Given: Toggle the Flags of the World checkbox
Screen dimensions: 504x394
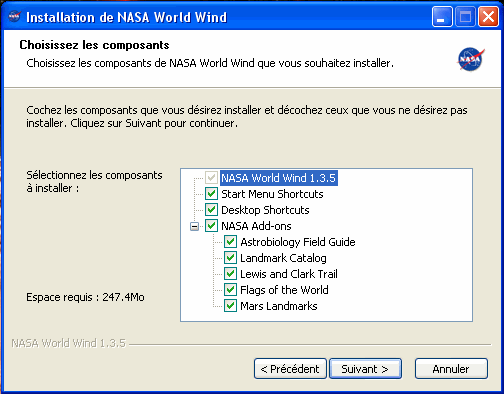Looking at the screenshot, I should (x=230, y=290).
